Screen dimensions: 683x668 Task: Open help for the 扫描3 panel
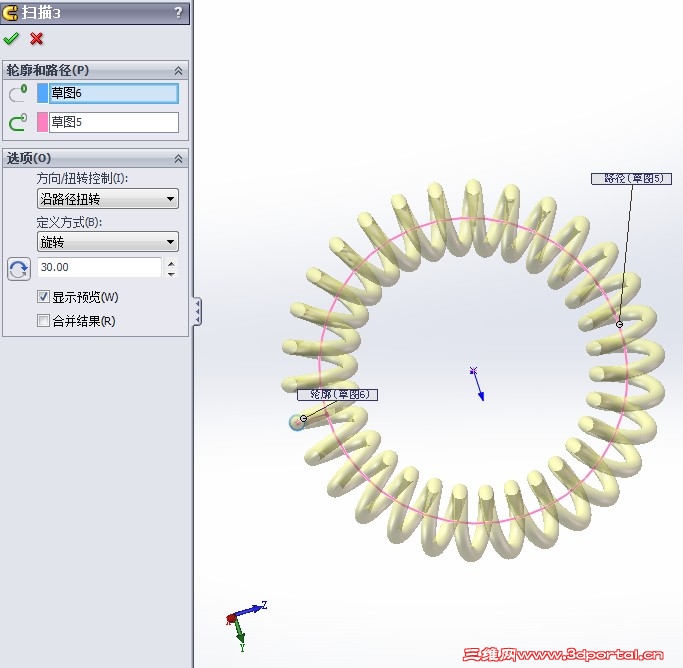click(x=178, y=12)
